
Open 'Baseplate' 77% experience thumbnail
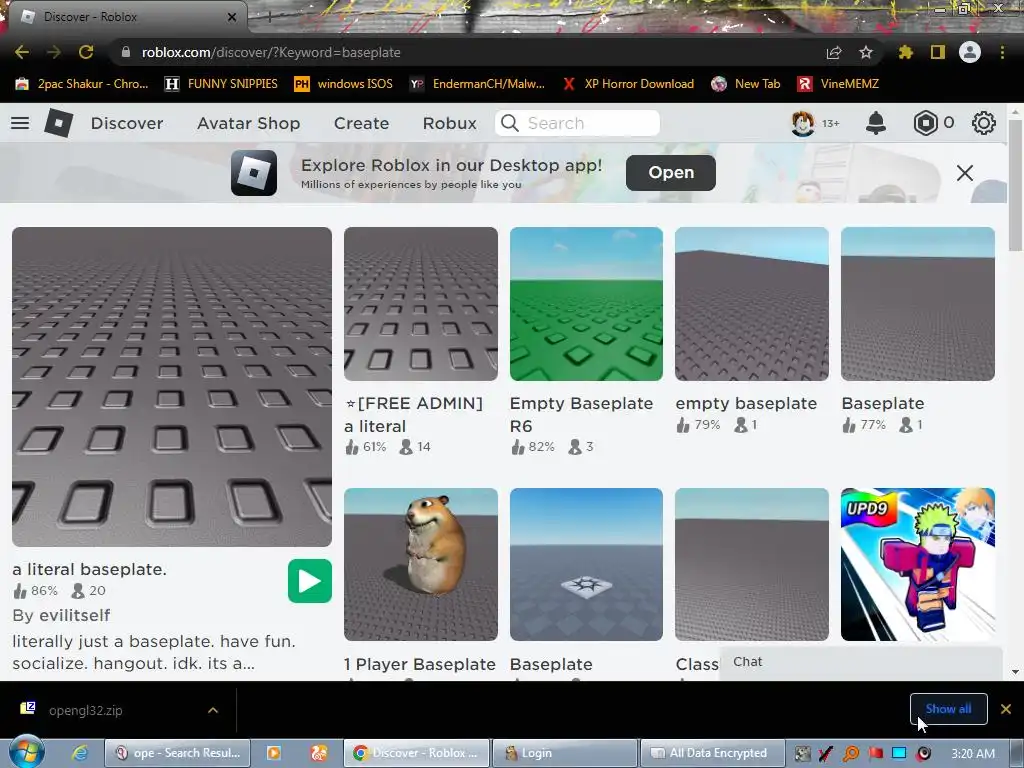918,304
